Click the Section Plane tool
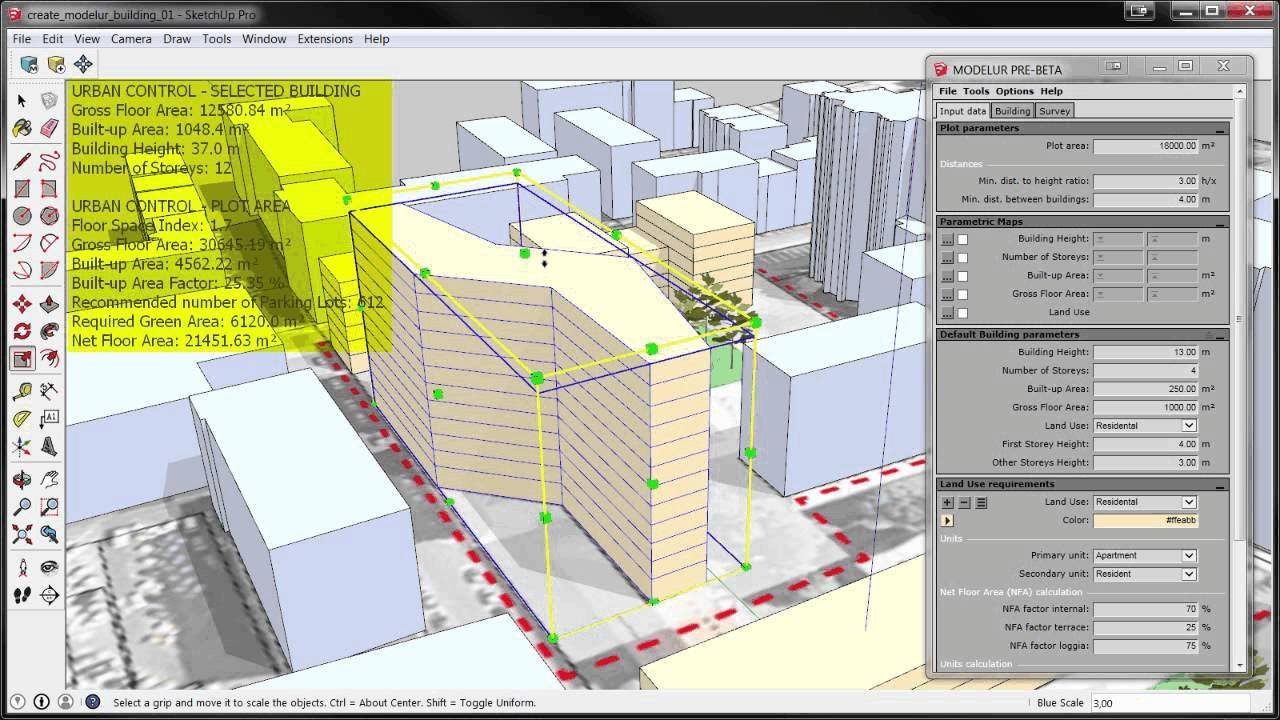This screenshot has width=1280, height=720. pos(49,595)
